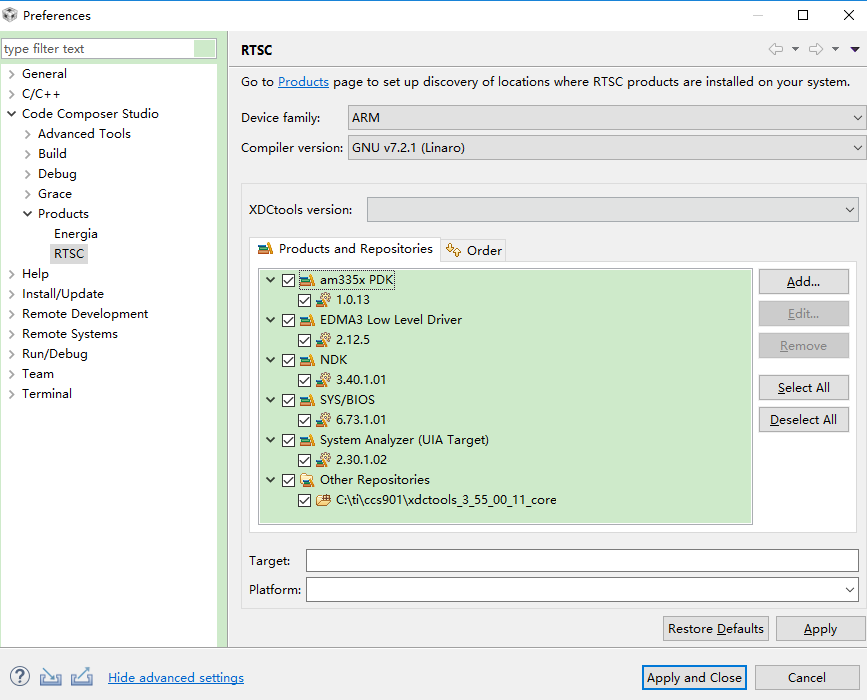
Task: Click the Apply and Close button
Action: (694, 677)
